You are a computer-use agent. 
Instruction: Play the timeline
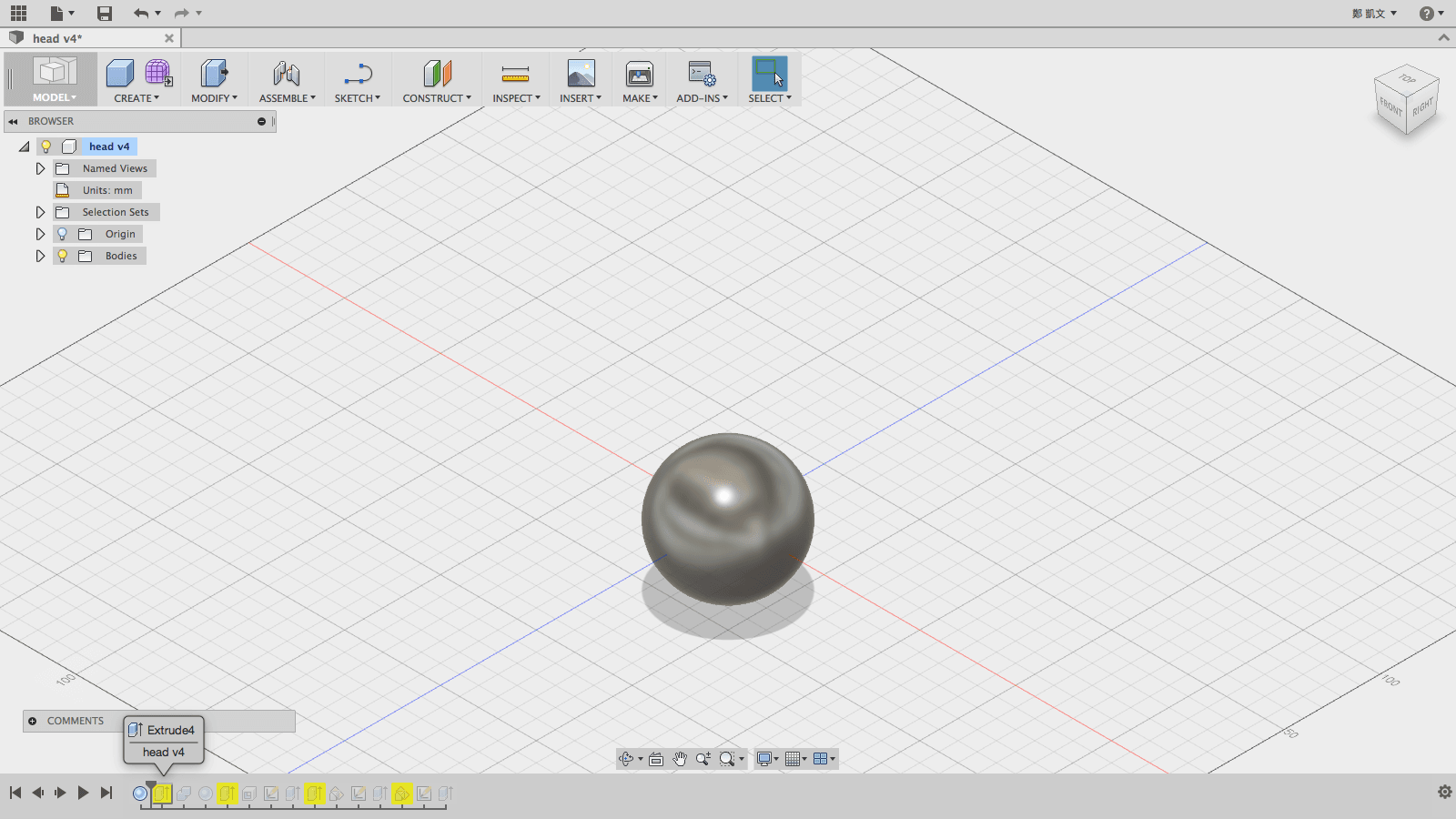coord(83,793)
